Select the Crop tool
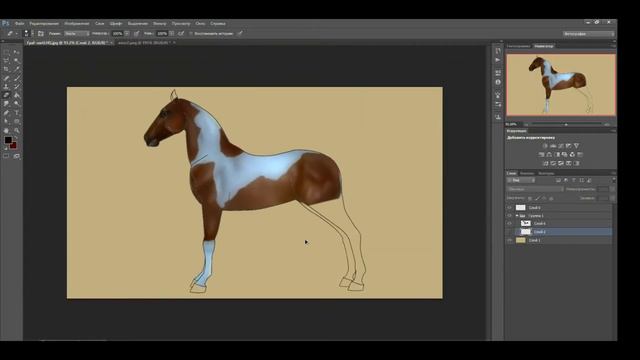640x360 pixels. click(x=6, y=69)
